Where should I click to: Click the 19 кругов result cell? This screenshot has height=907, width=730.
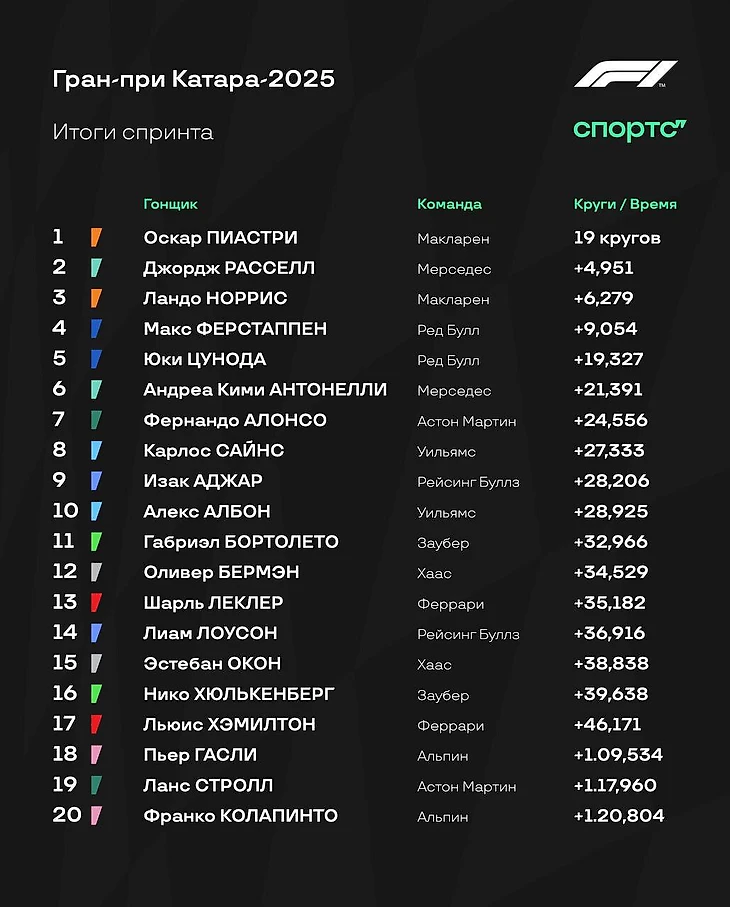(617, 238)
